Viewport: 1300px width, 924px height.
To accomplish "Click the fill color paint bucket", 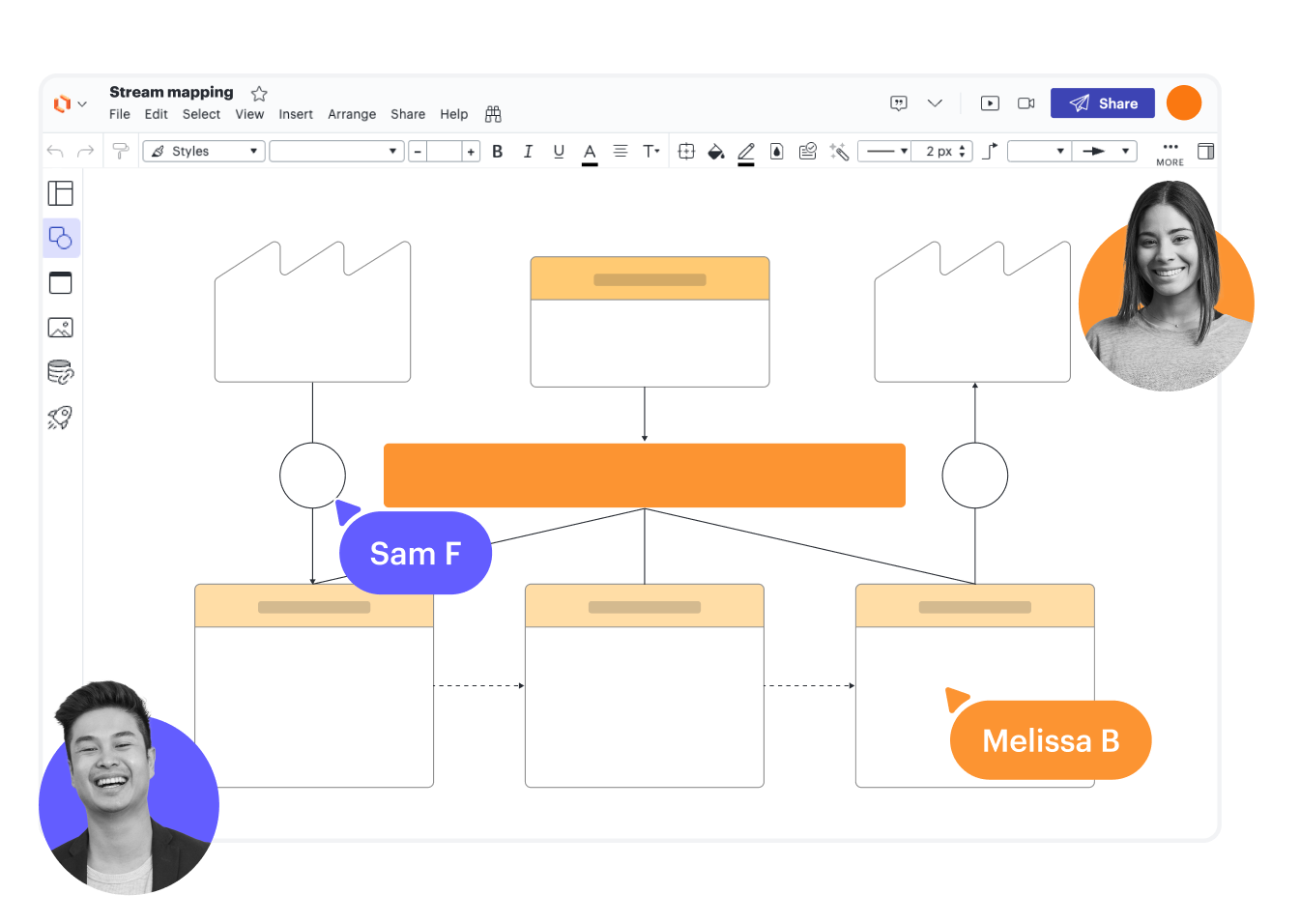I will click(715, 152).
